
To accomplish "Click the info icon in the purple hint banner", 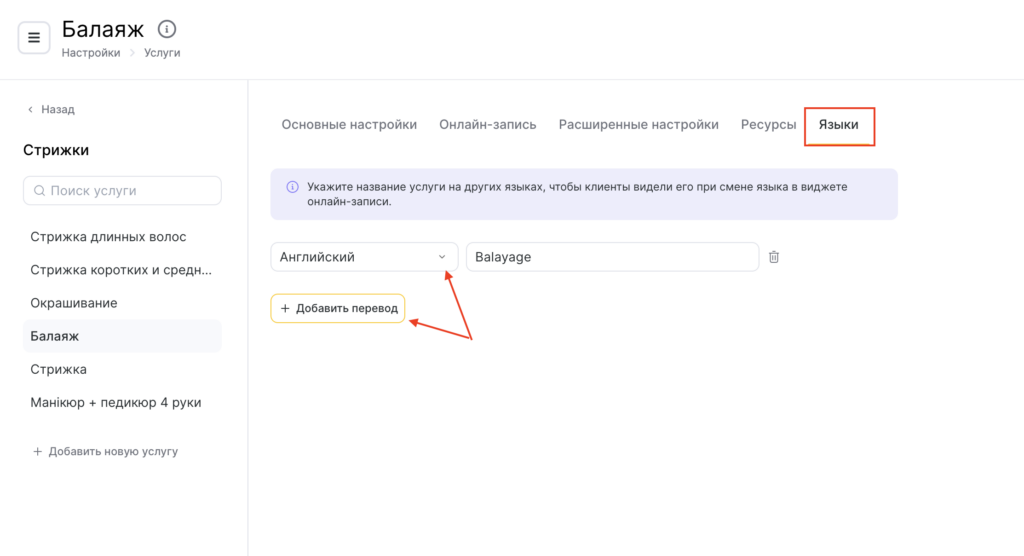I will tap(292, 187).
